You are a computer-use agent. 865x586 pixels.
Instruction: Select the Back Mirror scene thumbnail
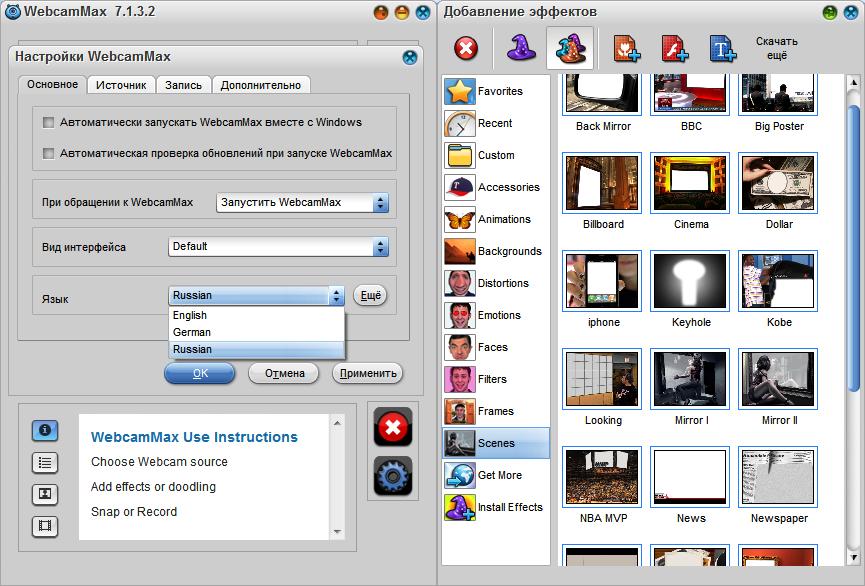(x=602, y=94)
